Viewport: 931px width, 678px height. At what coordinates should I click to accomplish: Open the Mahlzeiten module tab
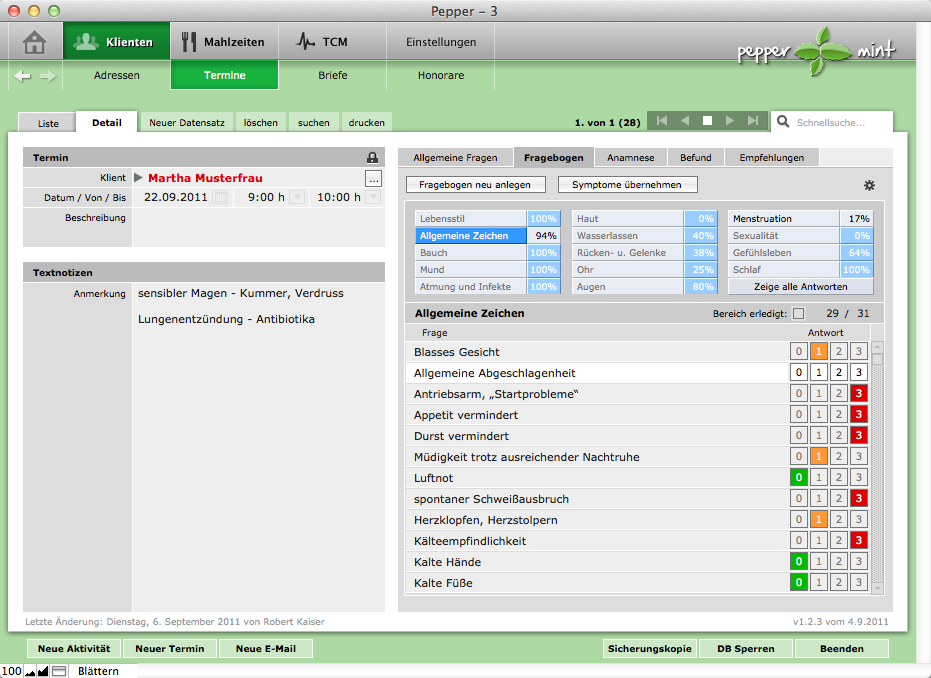[x=224, y=42]
